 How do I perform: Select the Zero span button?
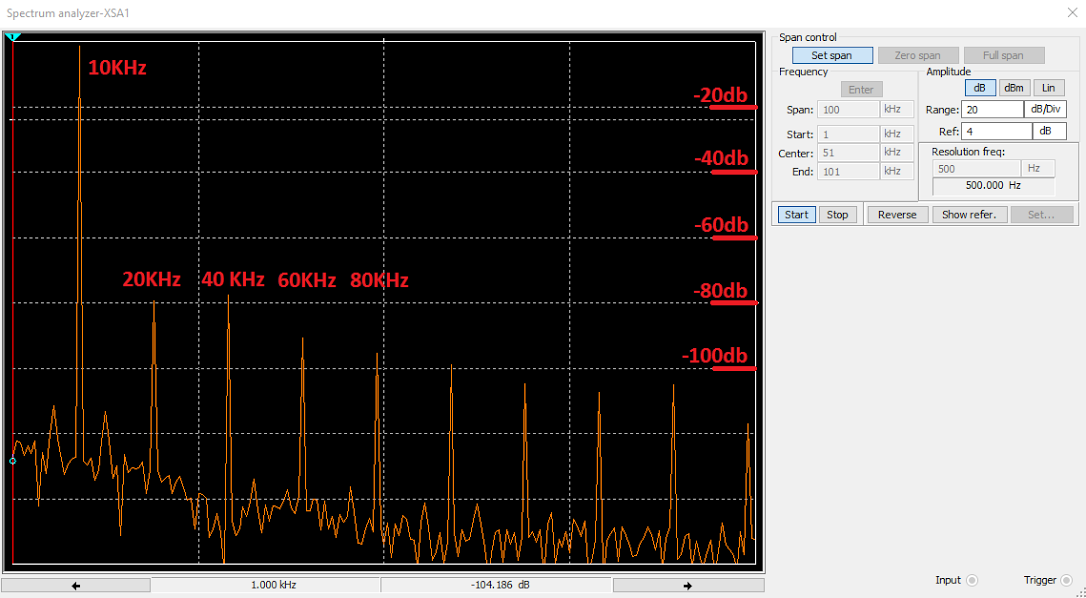click(x=918, y=55)
